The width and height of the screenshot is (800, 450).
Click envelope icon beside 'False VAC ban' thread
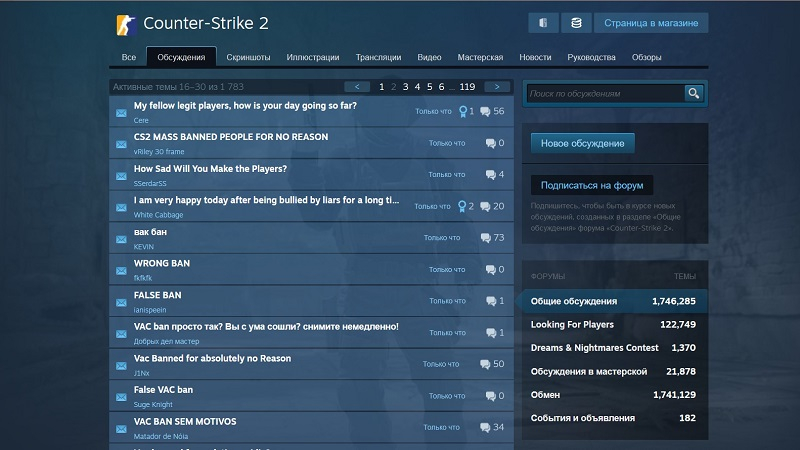coord(121,396)
